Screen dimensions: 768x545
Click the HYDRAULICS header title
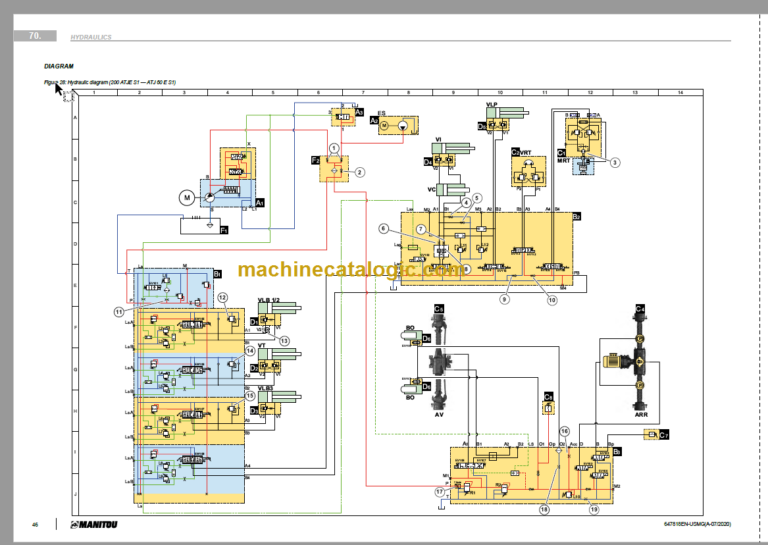click(91, 37)
